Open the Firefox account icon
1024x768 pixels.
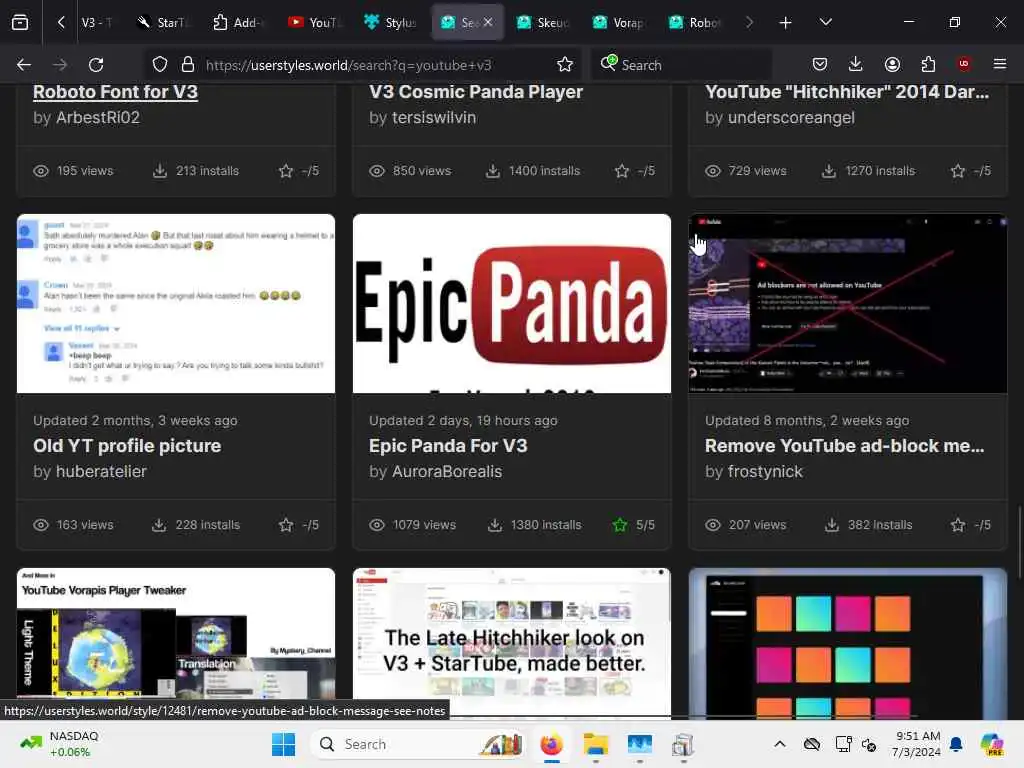click(892, 64)
